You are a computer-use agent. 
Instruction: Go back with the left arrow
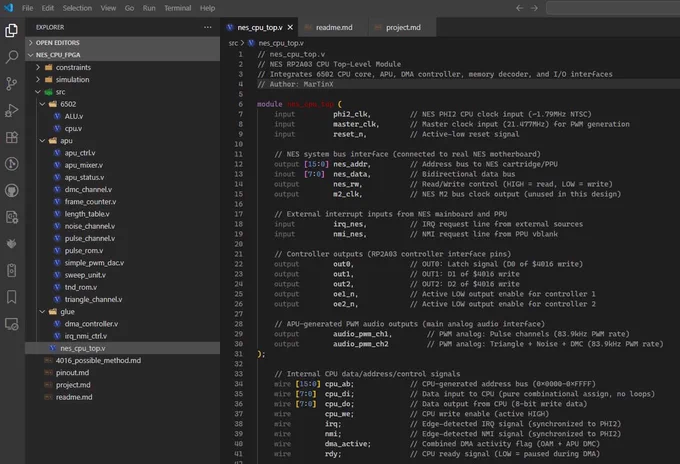(520, 8)
